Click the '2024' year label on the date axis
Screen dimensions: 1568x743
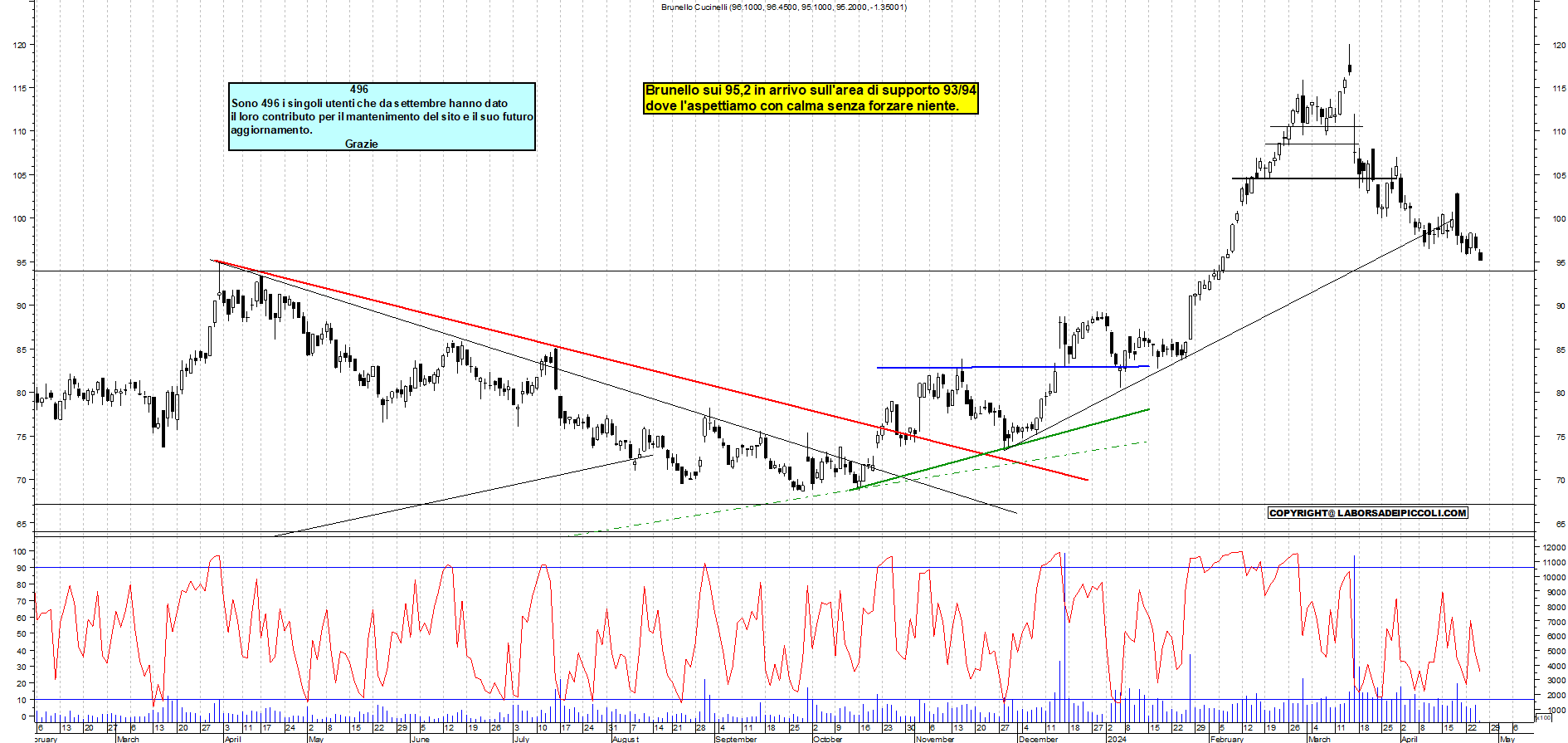[1117, 739]
